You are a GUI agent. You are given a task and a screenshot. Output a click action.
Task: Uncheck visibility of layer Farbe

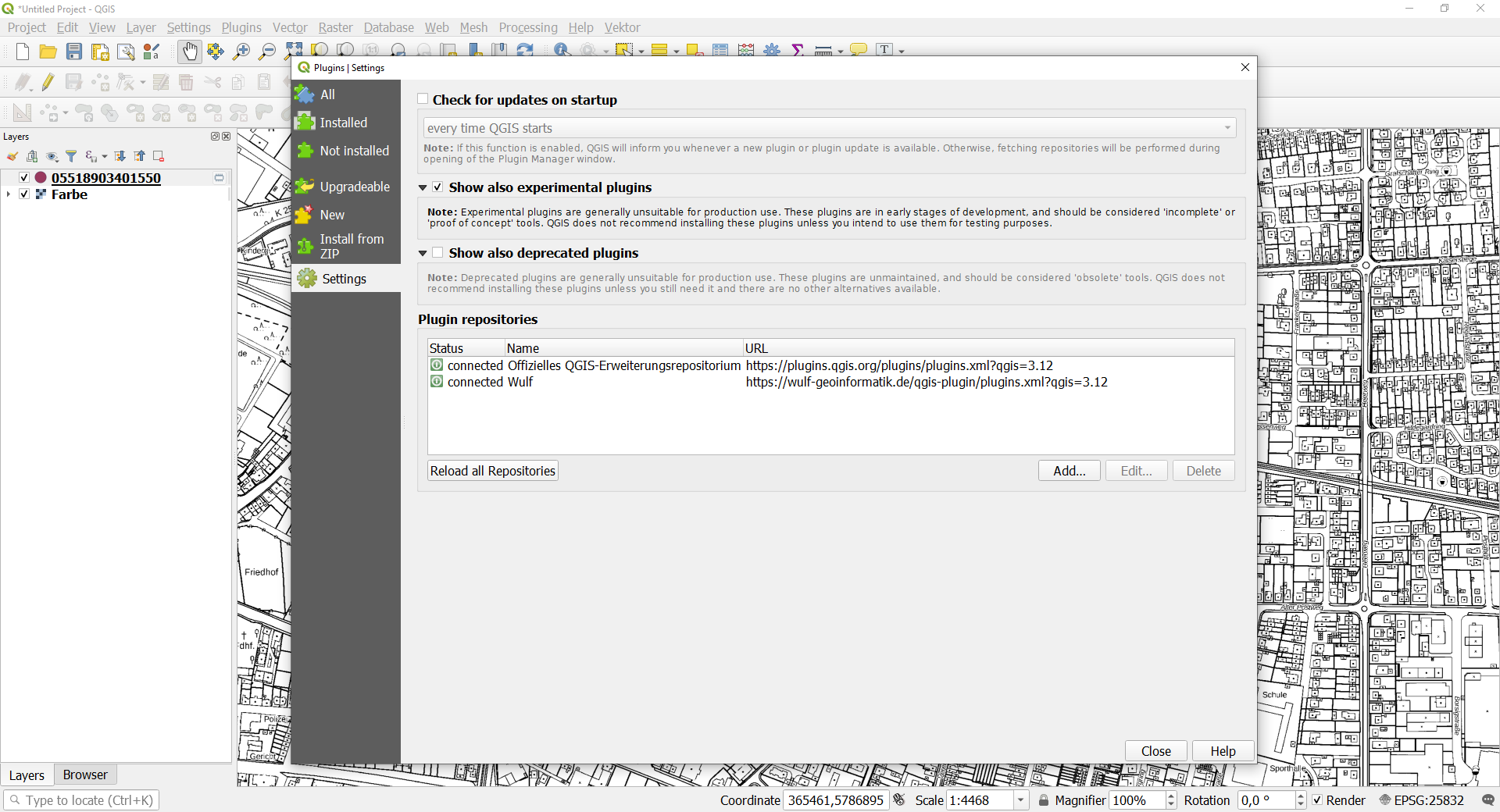[24, 194]
